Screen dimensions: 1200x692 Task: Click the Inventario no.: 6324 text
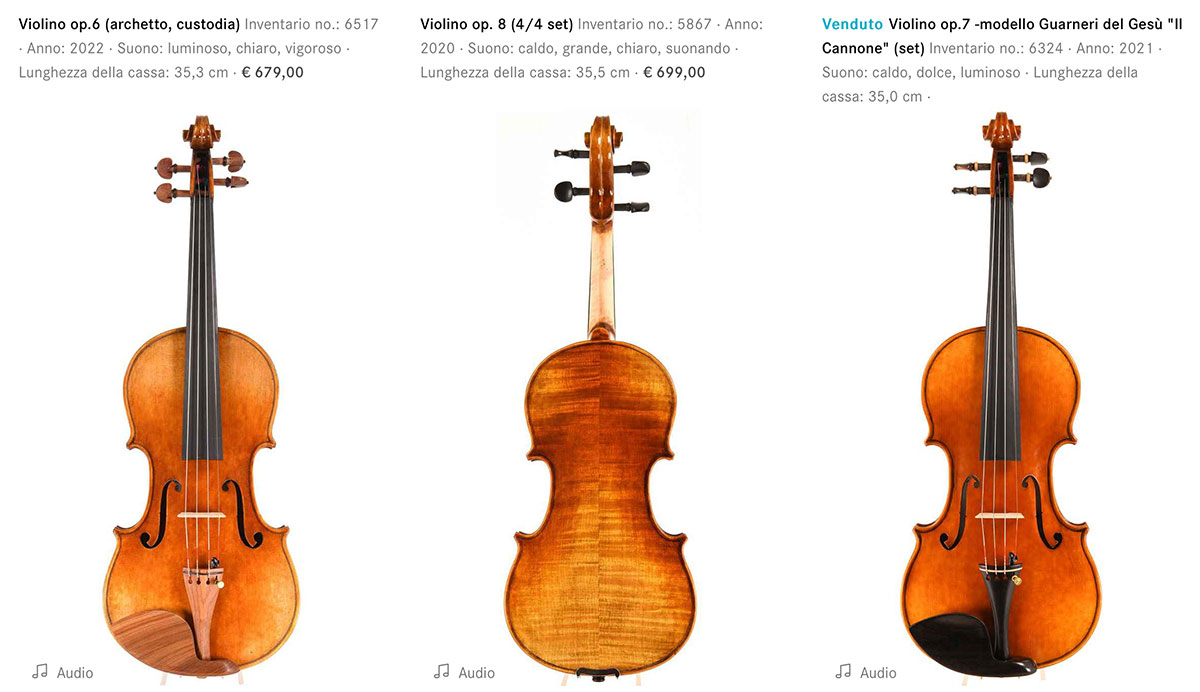pyautogui.click(x=997, y=48)
